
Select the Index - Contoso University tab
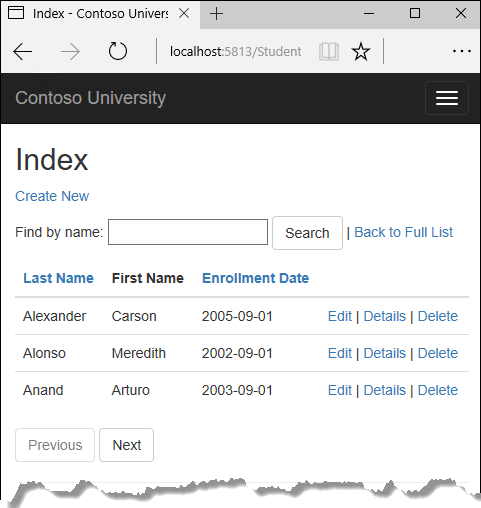(x=100, y=14)
